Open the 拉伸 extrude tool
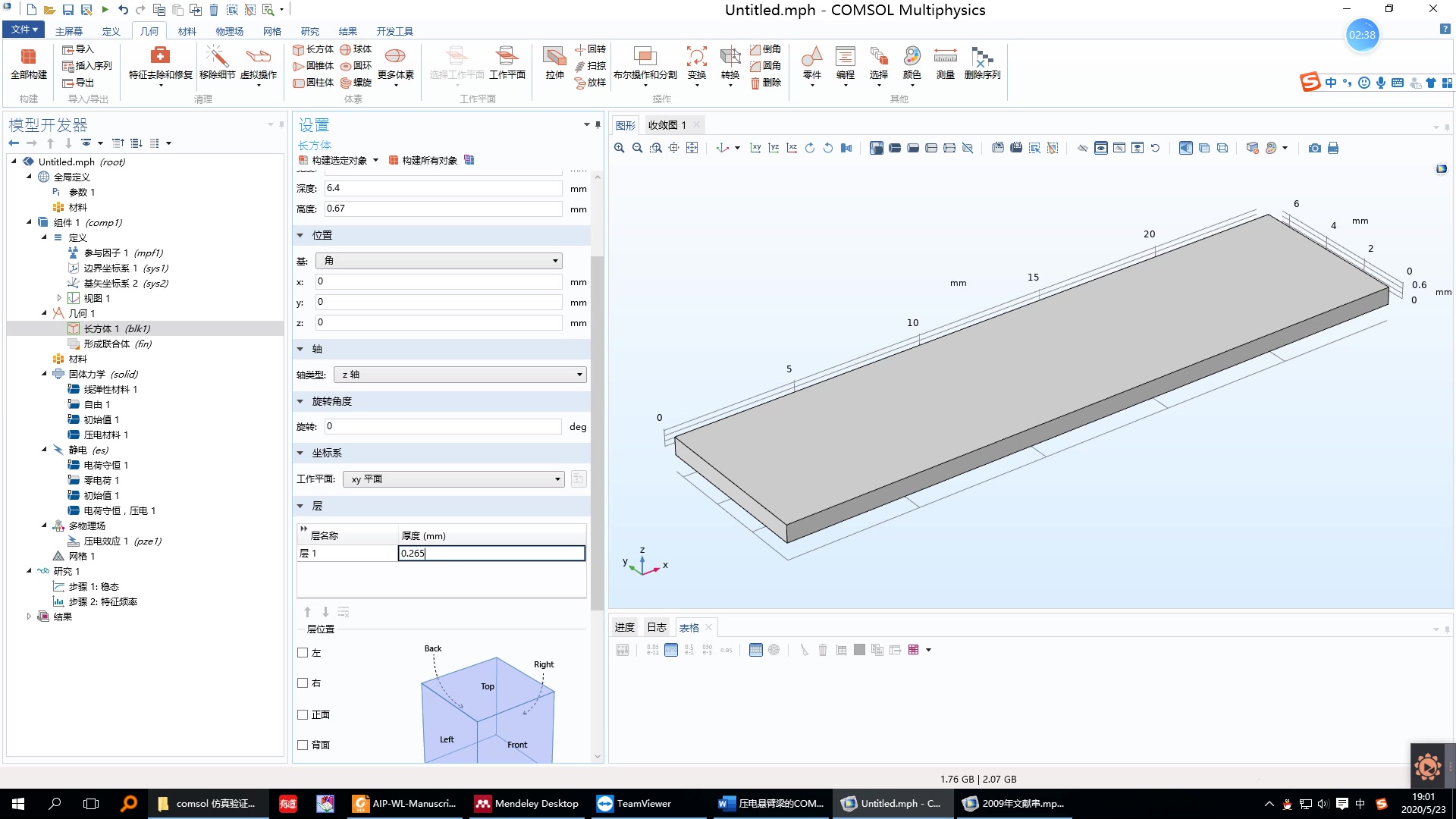Screen dimensions: 1456x819 coord(554,62)
